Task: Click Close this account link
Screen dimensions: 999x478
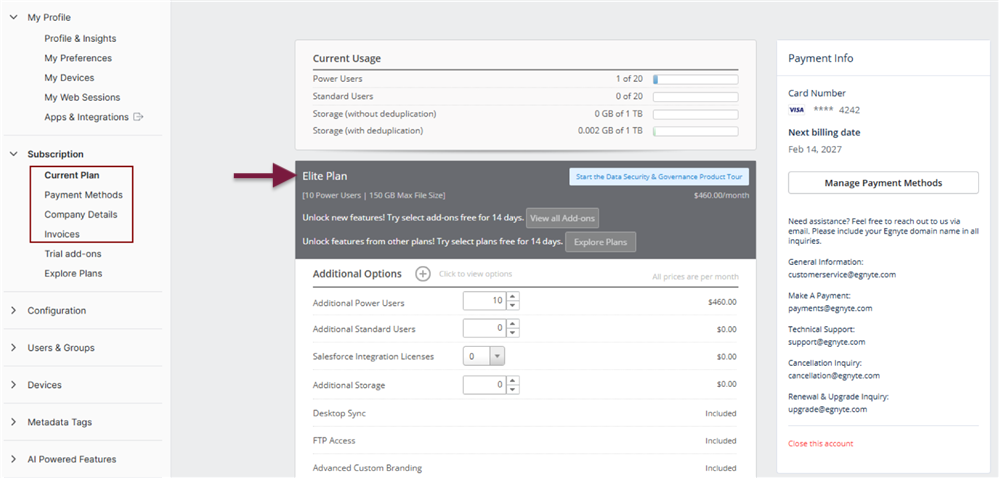Action: pos(820,444)
